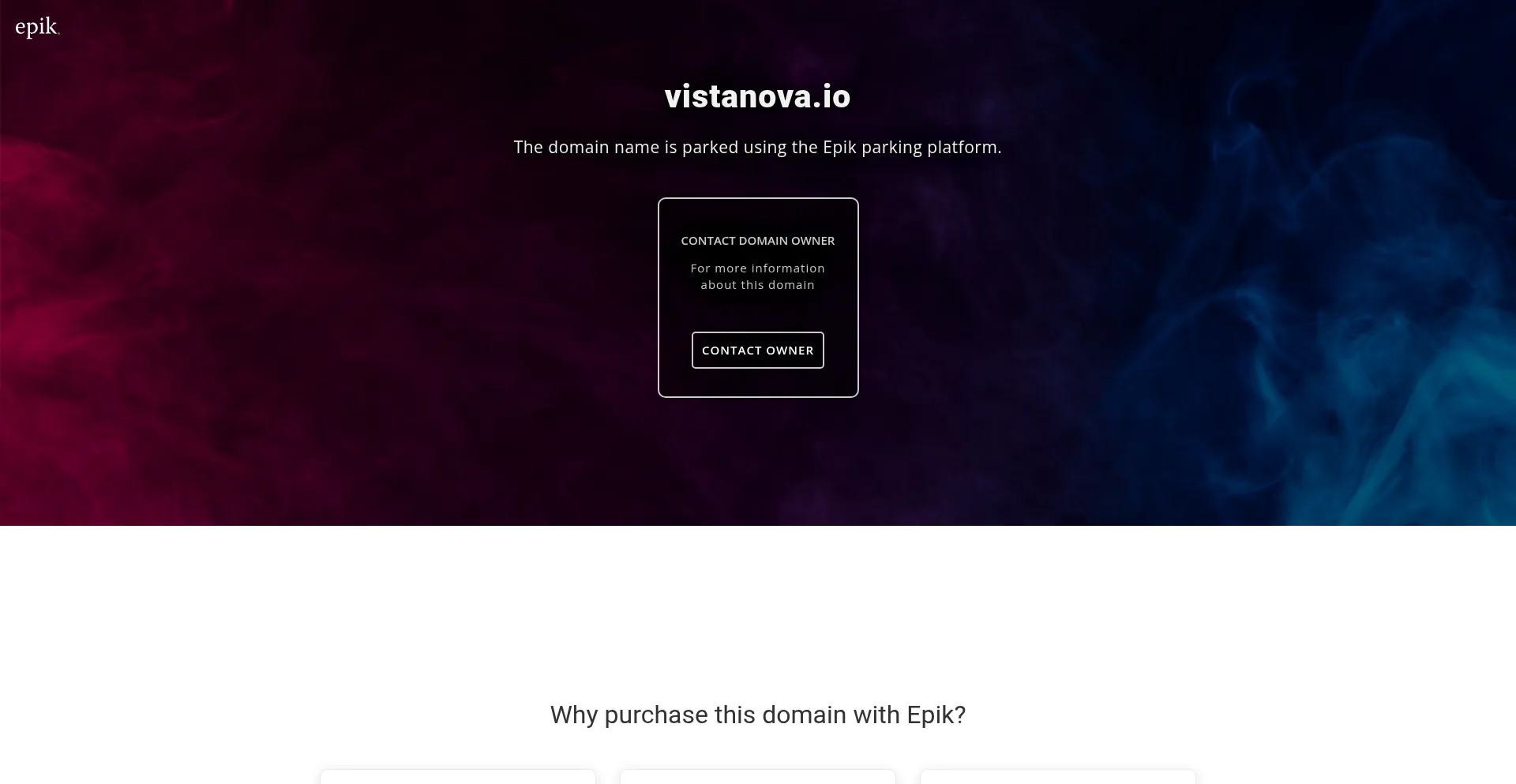
Task: Click the 'For more information' text
Action: [757, 268]
